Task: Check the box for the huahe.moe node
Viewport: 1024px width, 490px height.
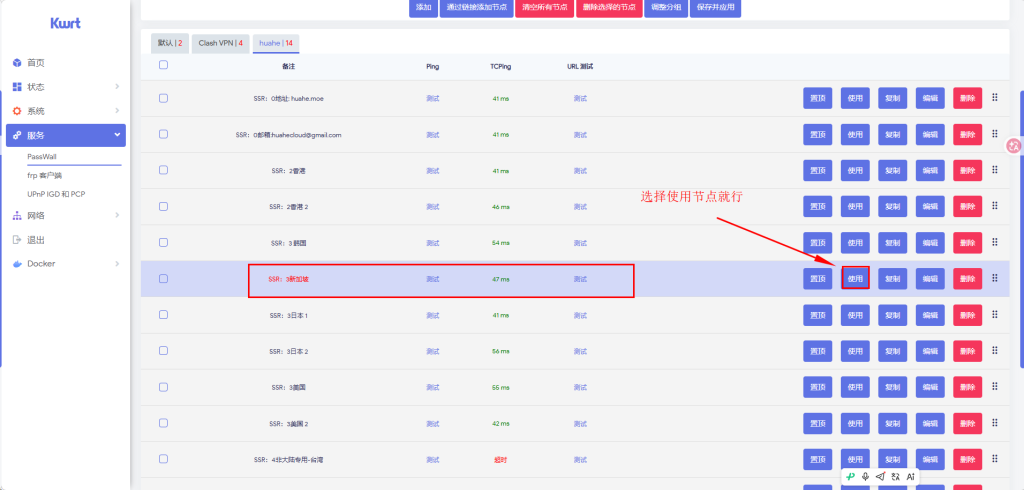Action: pos(163,98)
